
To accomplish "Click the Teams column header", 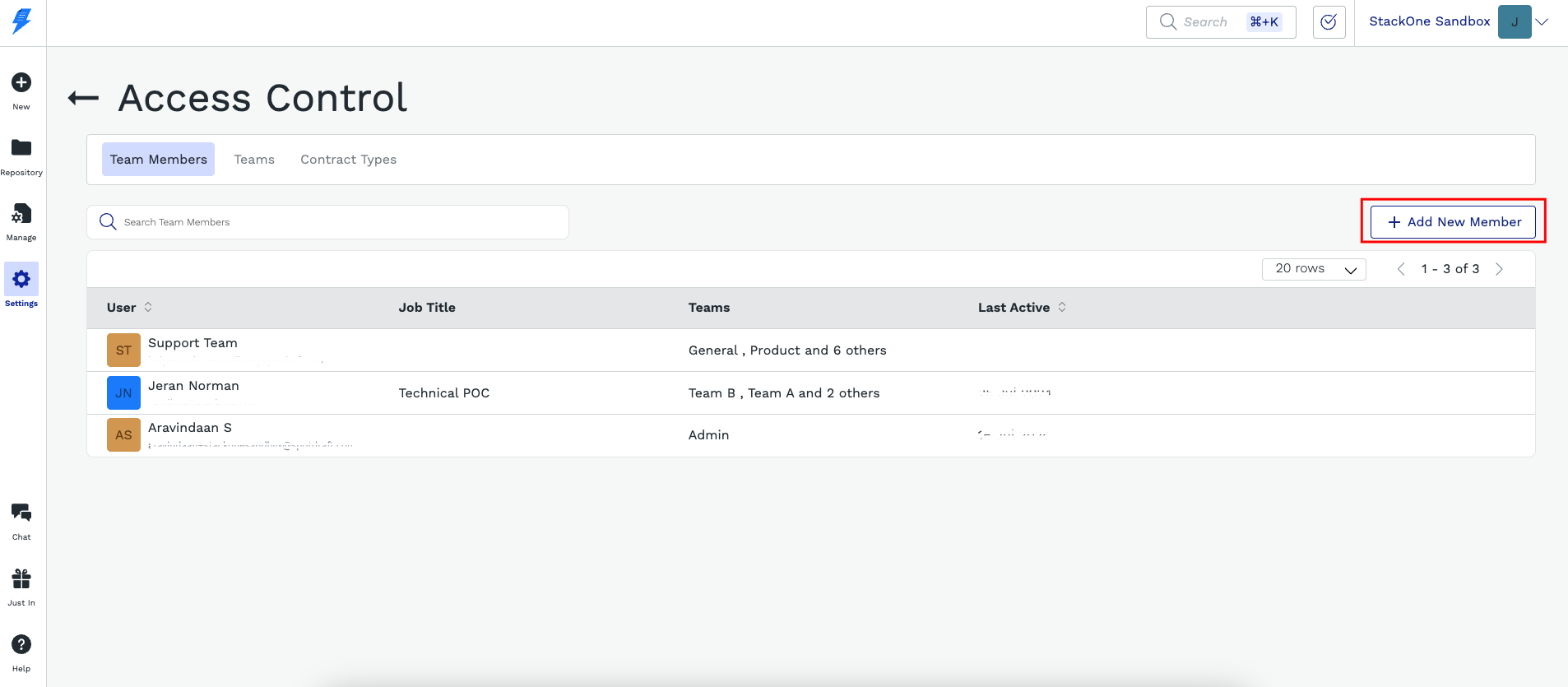I will [x=709, y=308].
